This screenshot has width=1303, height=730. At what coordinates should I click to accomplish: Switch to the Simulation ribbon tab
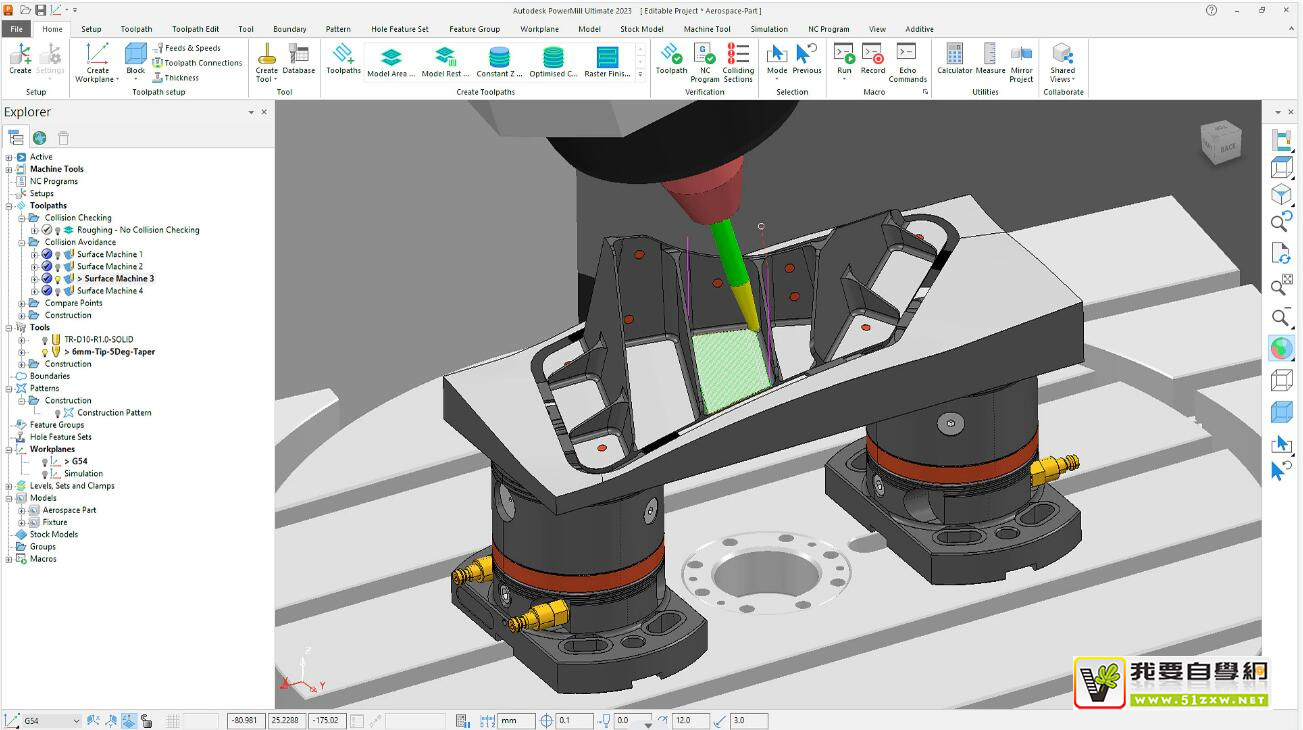coord(769,29)
